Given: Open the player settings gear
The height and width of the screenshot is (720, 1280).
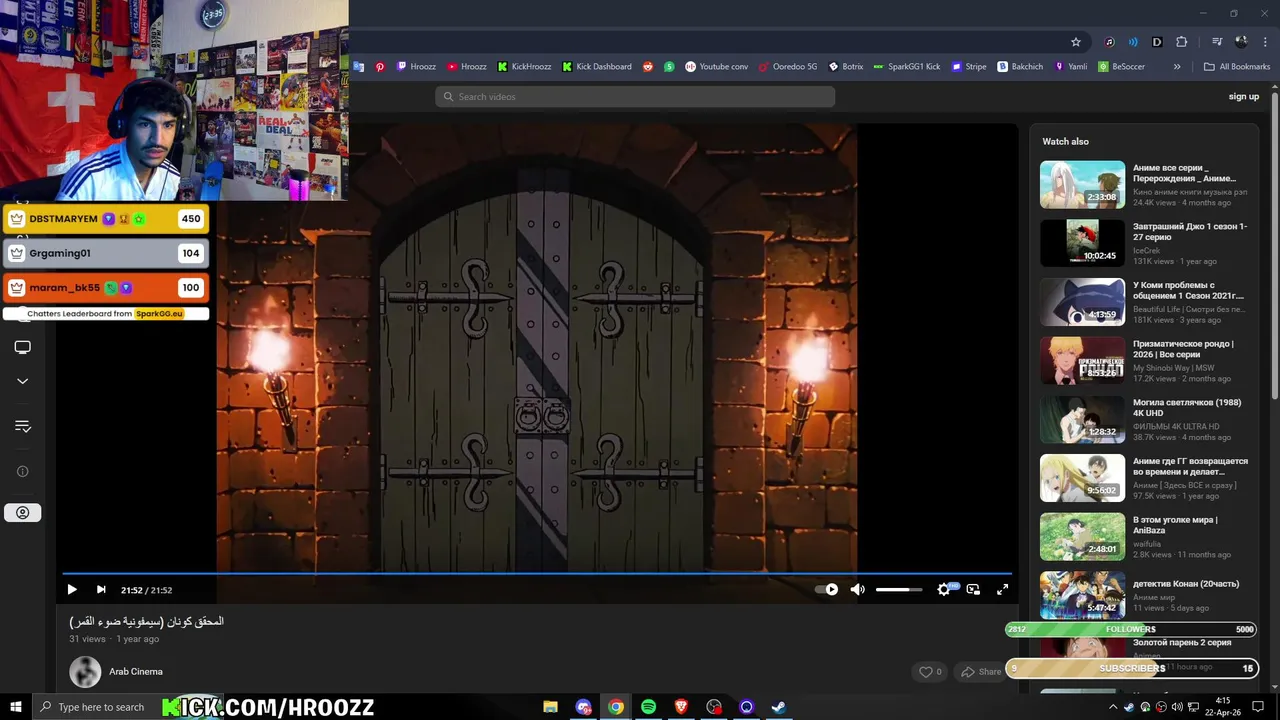Looking at the screenshot, I should click(944, 590).
